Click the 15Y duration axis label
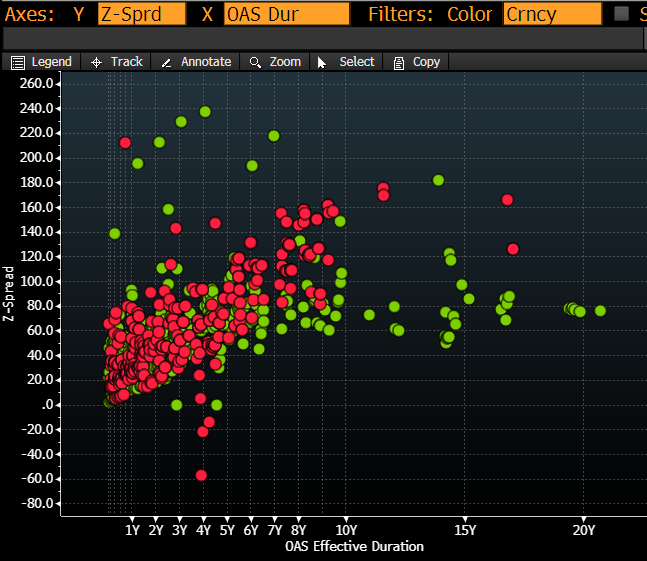This screenshot has height=561, width=647. tap(465, 530)
